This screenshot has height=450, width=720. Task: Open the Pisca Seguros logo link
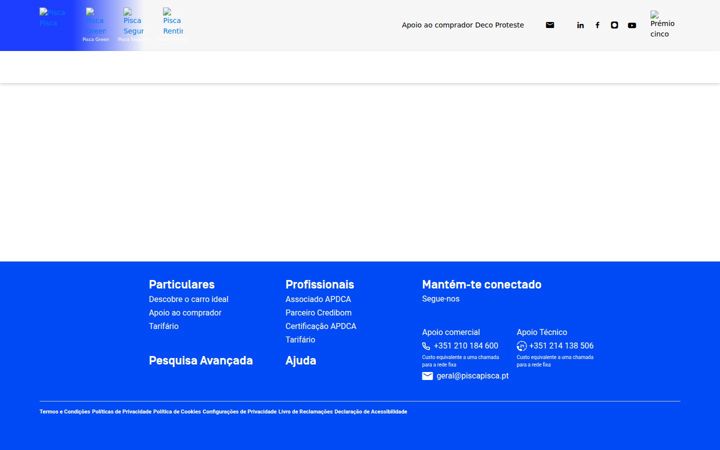click(x=133, y=21)
